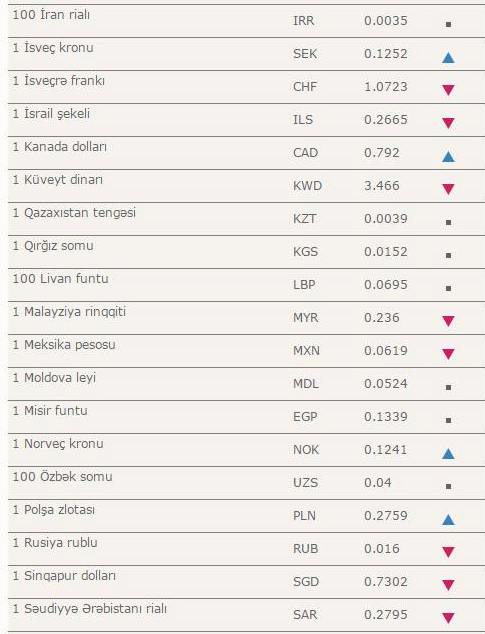
Task: Click the red down arrow for KWD
Action: [x=448, y=189]
